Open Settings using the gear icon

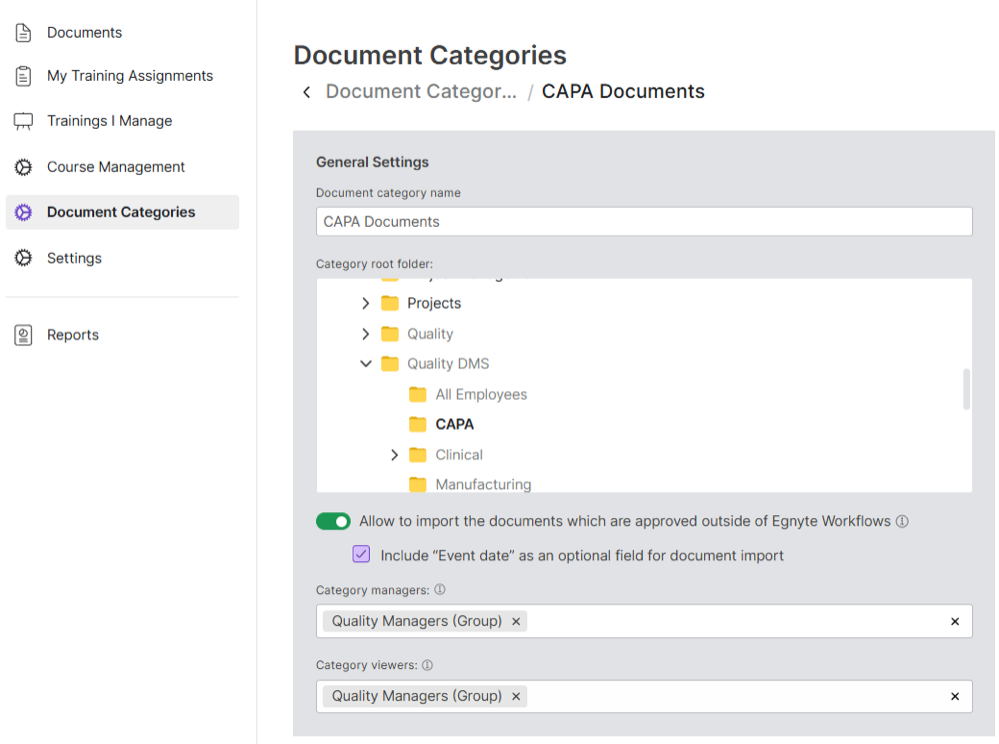pyautogui.click(x=22, y=257)
